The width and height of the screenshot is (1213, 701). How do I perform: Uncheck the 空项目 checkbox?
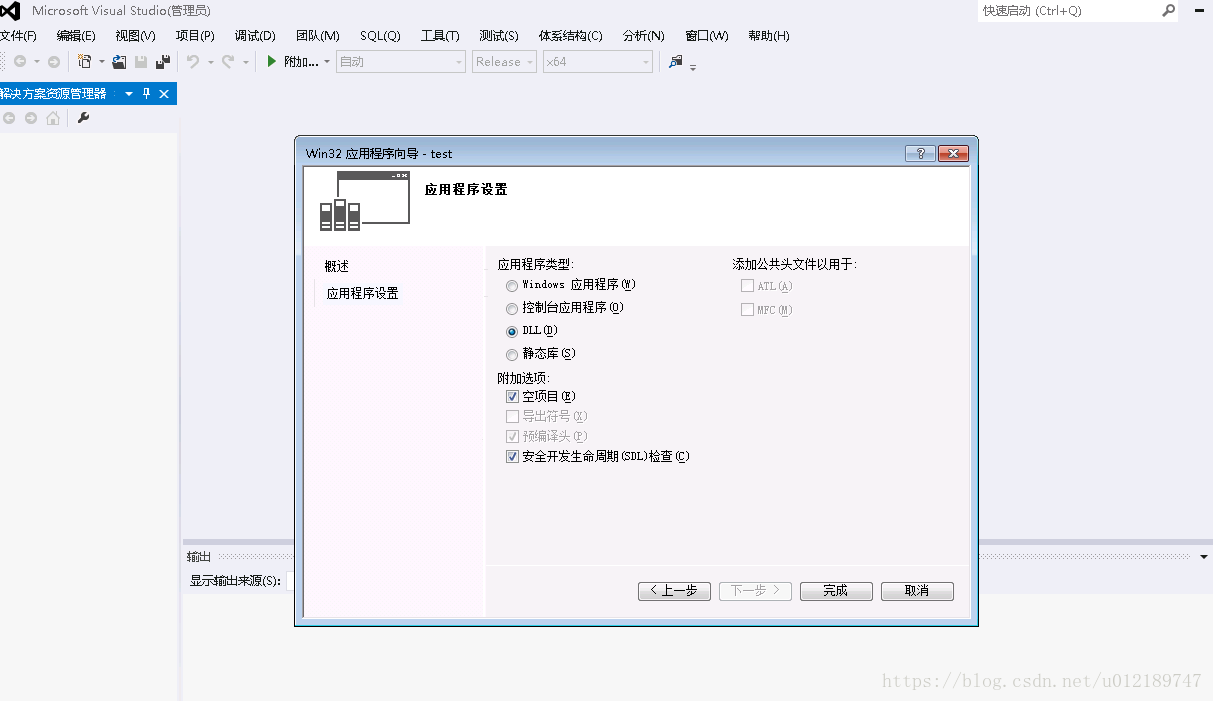512,397
